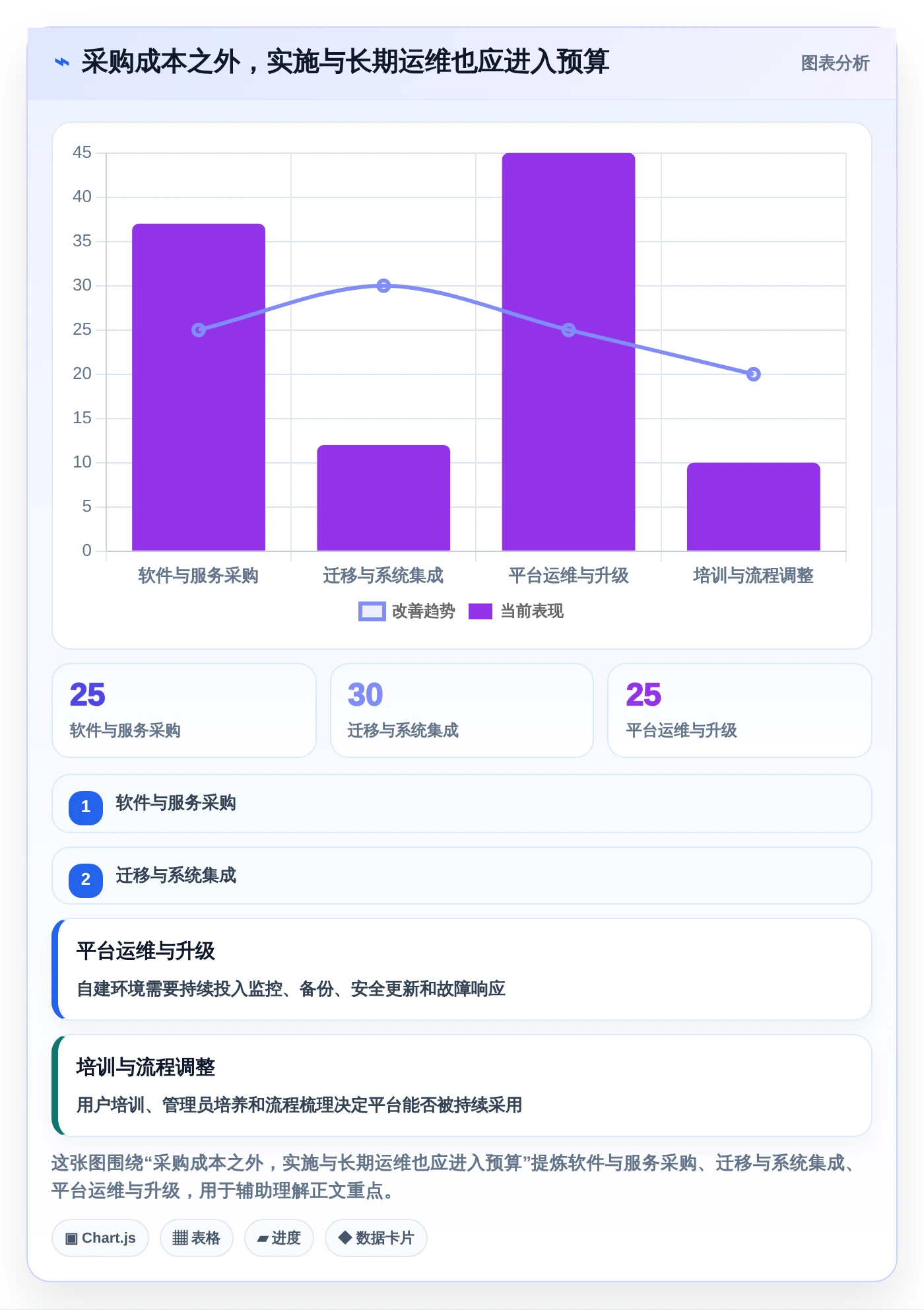Click the page title 采购成本之外 heading
Image resolution: width=924 pixels, height=1310 pixels.
pos(345,62)
